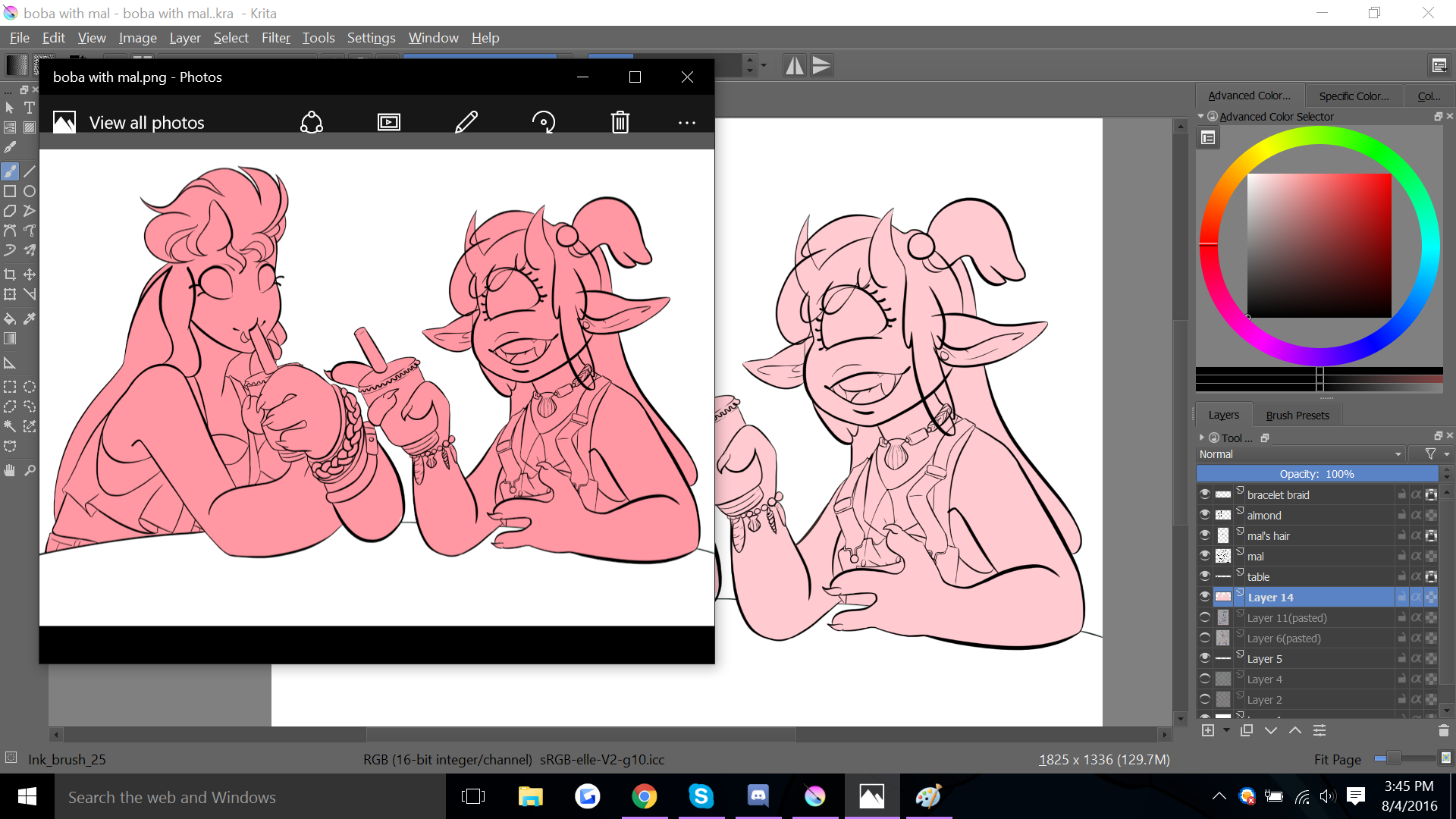
Task: Click the Fit Page zoom label
Action: coord(1337,759)
